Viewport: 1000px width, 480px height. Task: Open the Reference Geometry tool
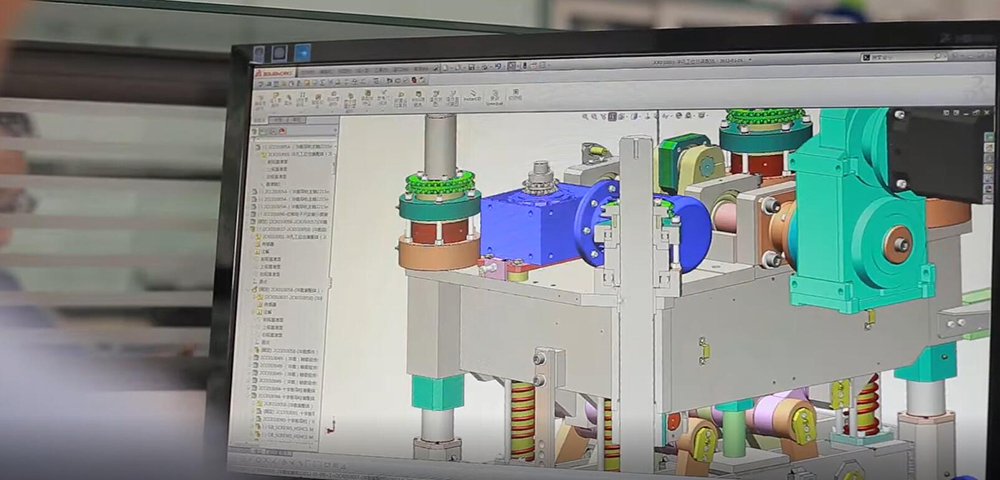[383, 98]
